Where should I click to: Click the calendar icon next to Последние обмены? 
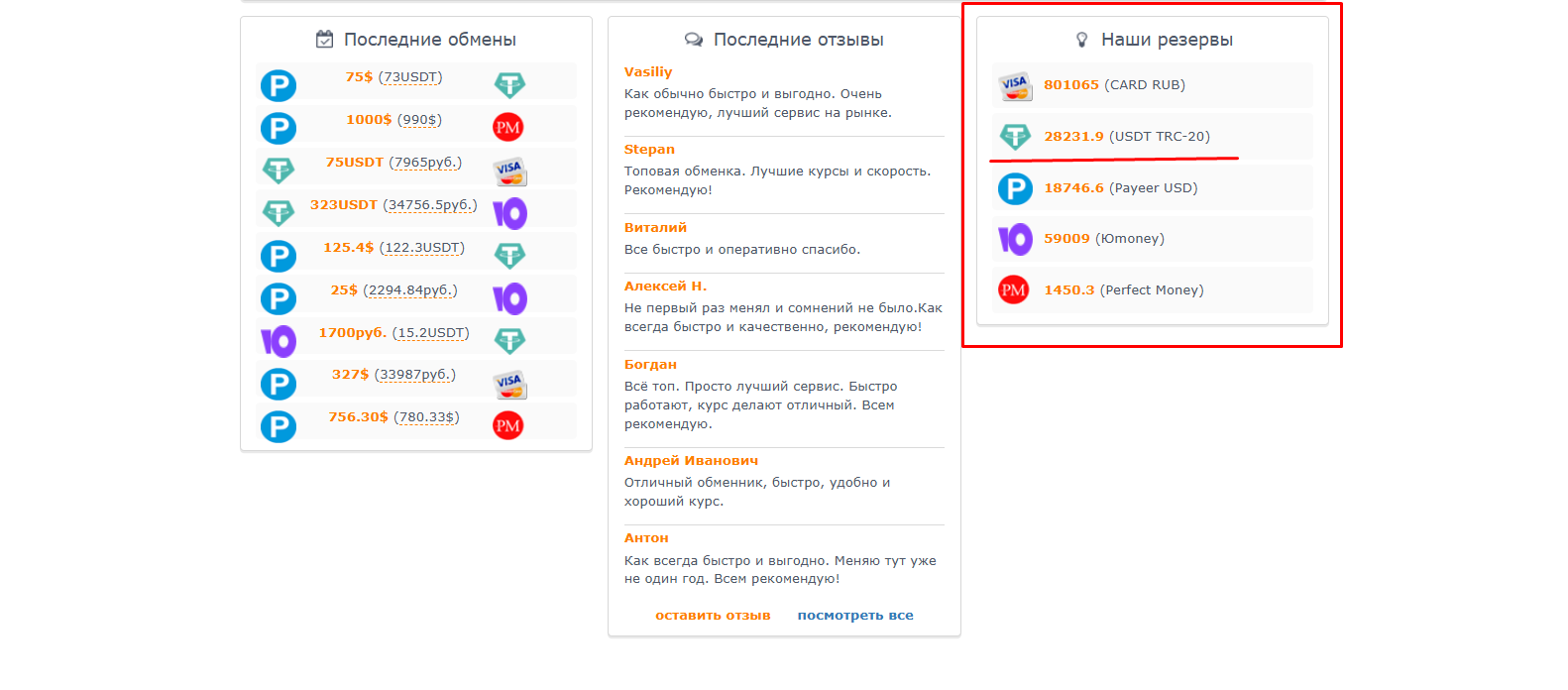coord(324,40)
